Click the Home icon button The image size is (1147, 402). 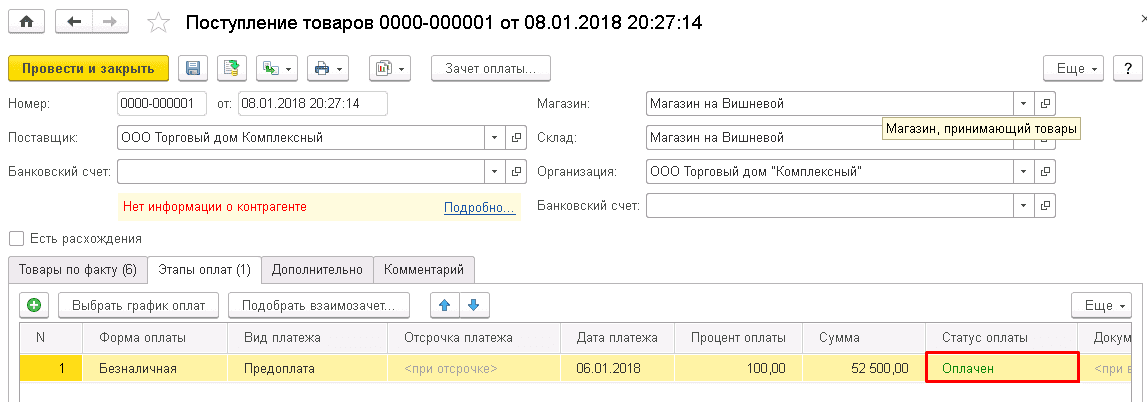(x=26, y=21)
